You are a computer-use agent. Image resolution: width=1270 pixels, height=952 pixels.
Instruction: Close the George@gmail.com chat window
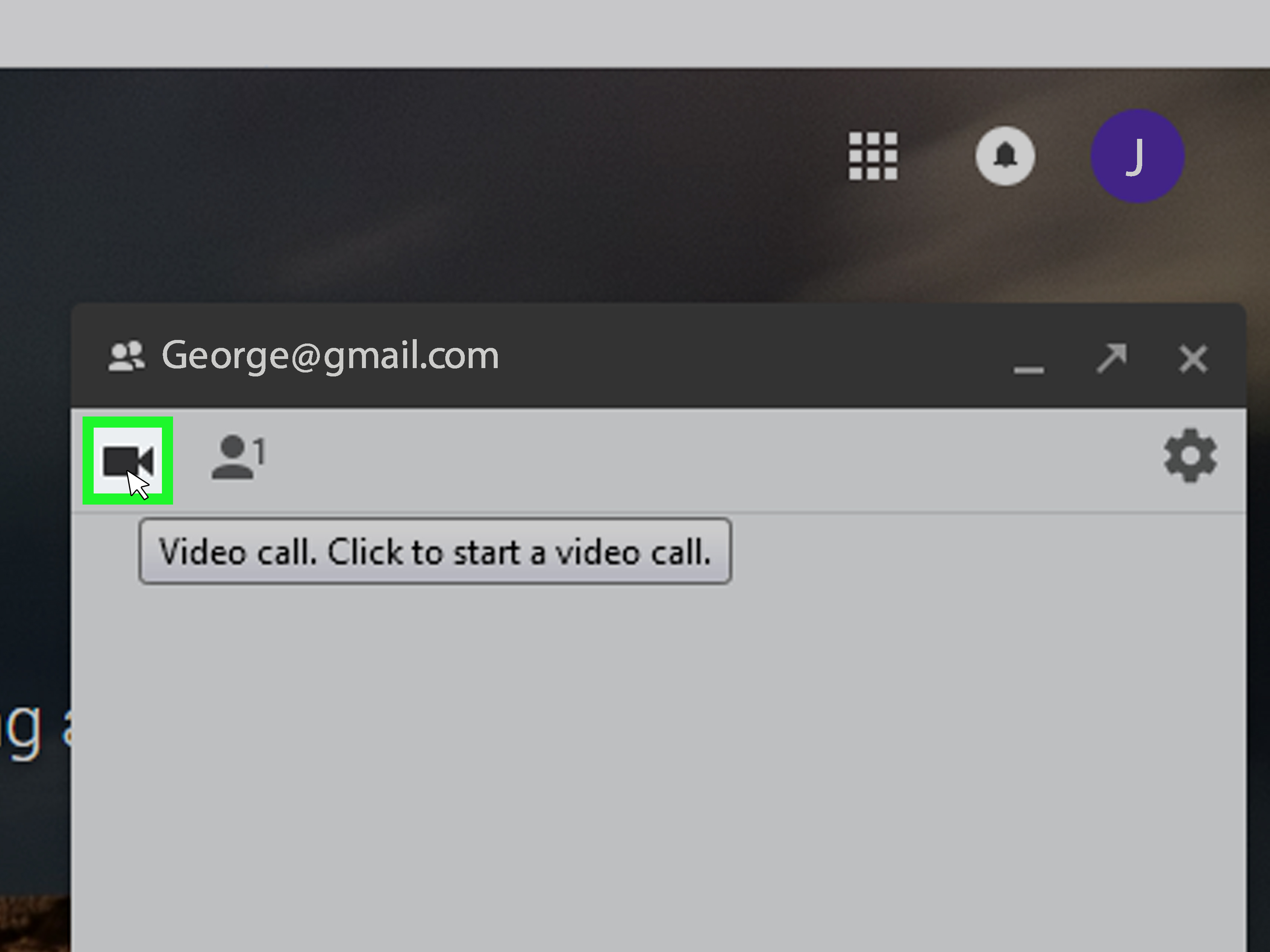pyautogui.click(x=1193, y=359)
